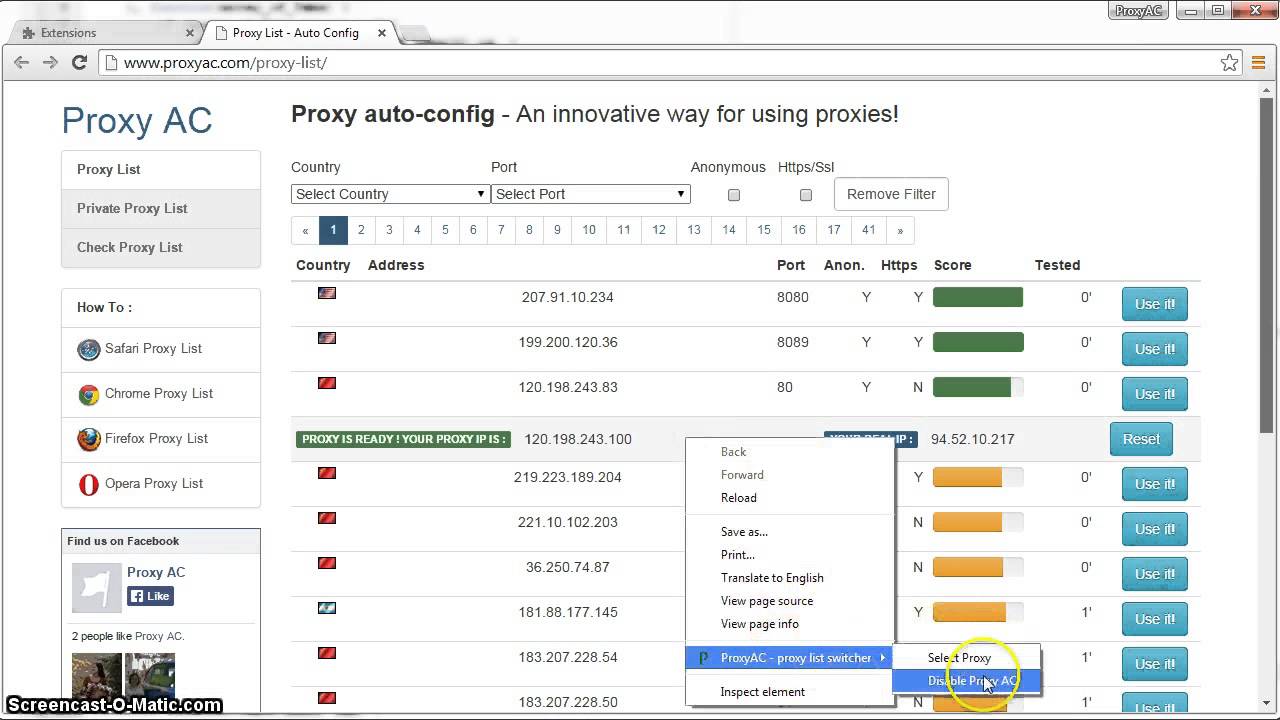The image size is (1280, 720).
Task: Click the flag icon for 221.10.102.203
Action: [327, 518]
